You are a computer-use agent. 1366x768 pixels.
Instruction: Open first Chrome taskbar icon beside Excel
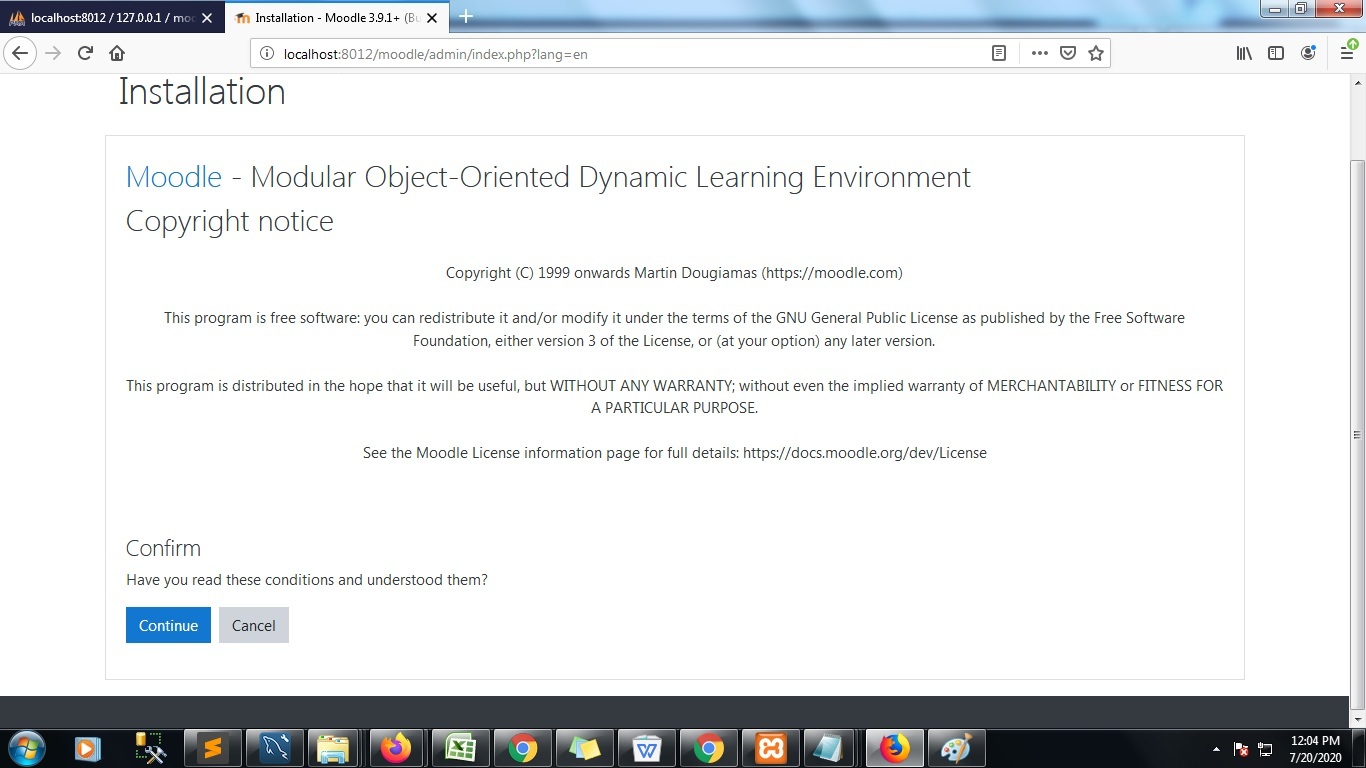coord(521,748)
